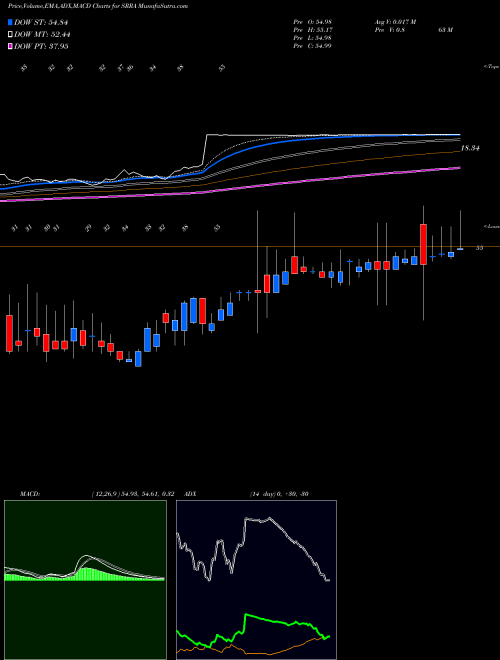This screenshot has height=660, width=500.
Task: Click the MACD (12,26,9) parameter values
Action: point(133,494)
